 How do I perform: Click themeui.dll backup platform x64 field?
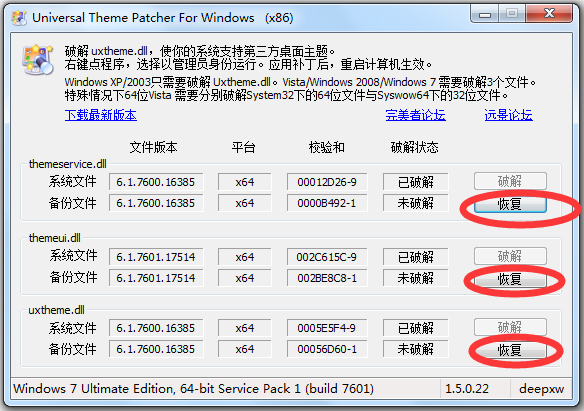coord(245,278)
